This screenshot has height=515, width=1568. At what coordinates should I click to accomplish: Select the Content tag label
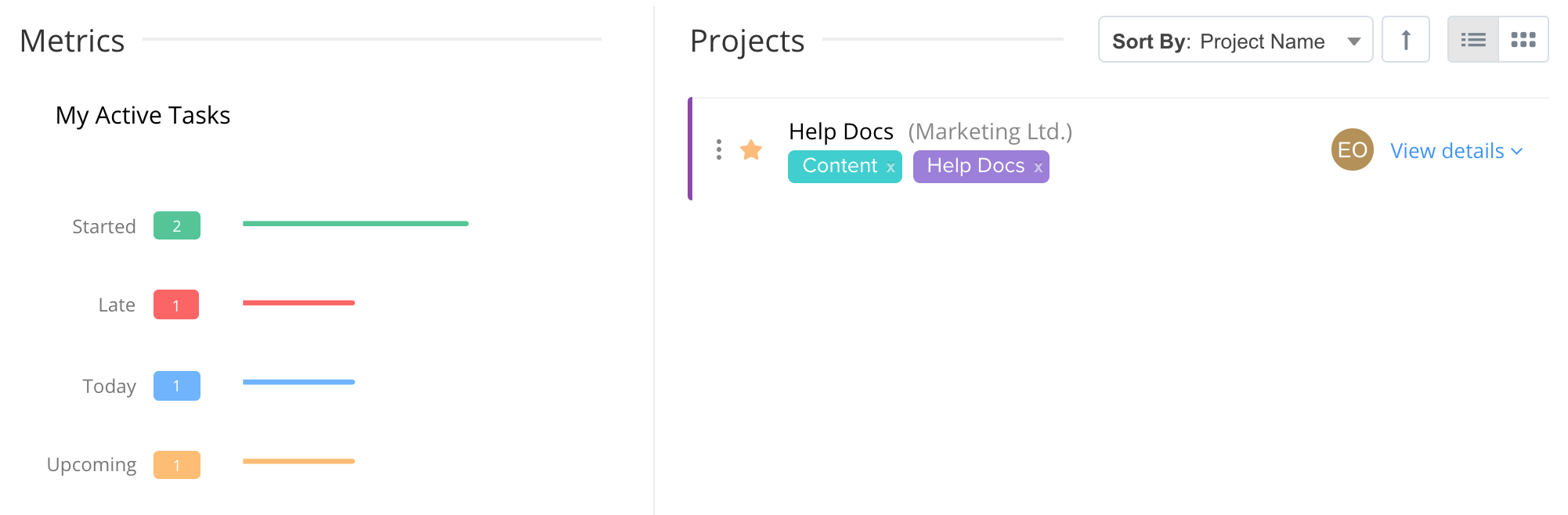pyautogui.click(x=840, y=166)
